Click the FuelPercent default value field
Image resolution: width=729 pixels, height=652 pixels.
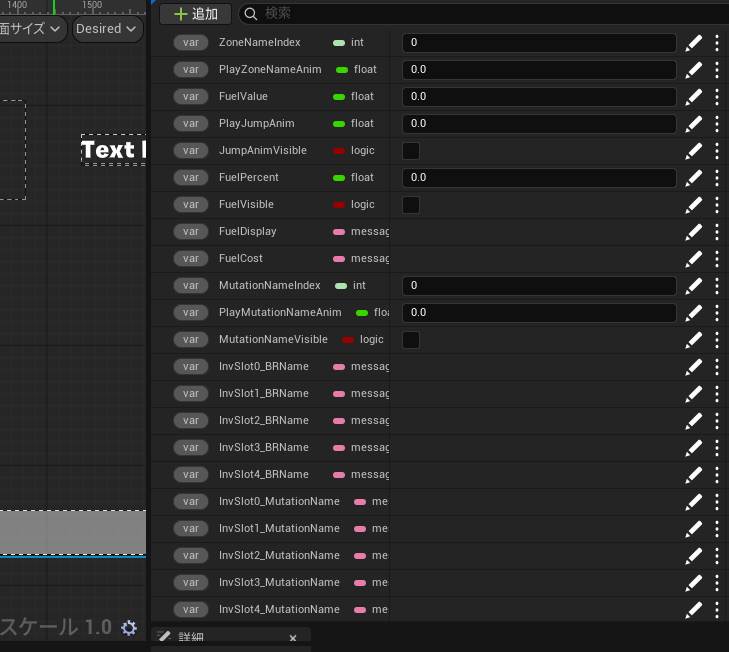539,178
